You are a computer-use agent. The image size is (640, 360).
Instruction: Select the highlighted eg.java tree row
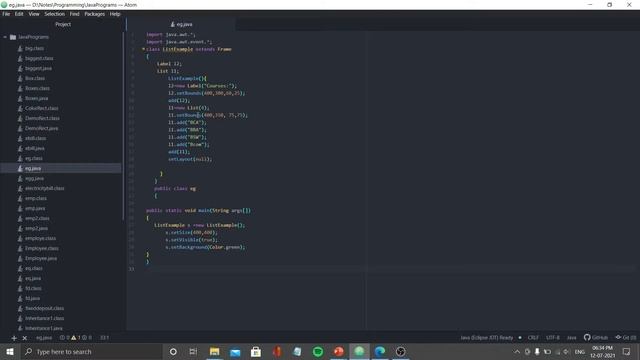point(60,168)
